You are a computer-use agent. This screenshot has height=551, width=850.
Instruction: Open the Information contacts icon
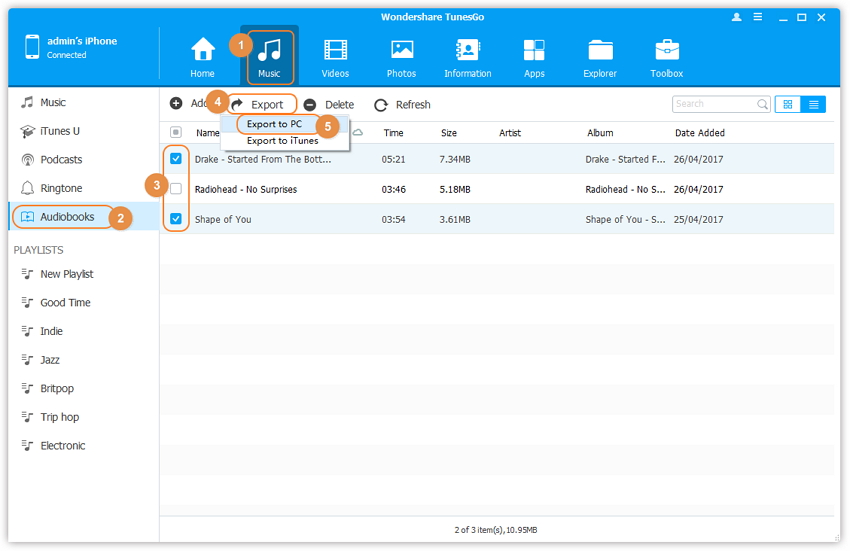pyautogui.click(x=467, y=50)
